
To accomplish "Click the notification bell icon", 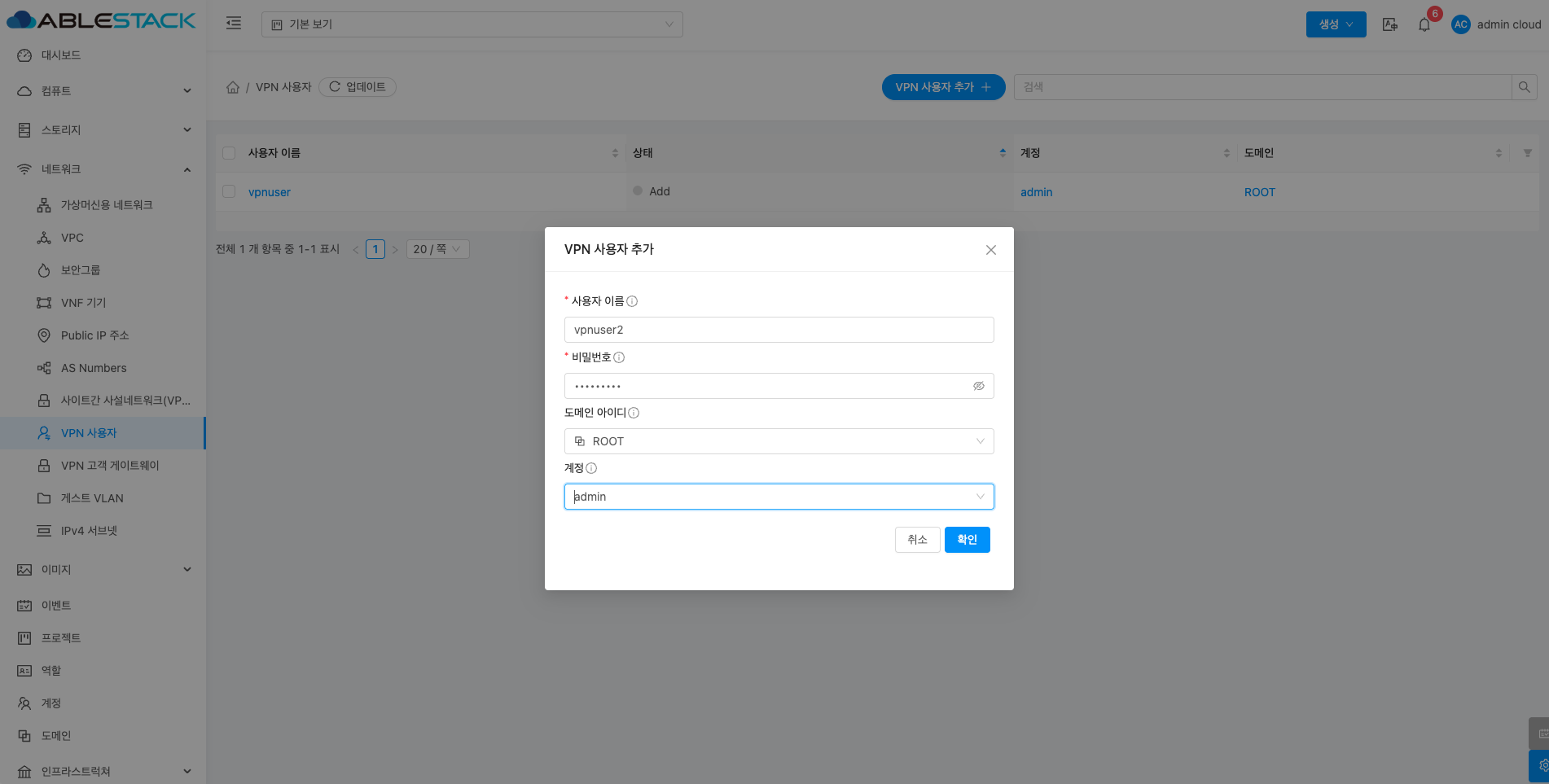I will point(1424,24).
